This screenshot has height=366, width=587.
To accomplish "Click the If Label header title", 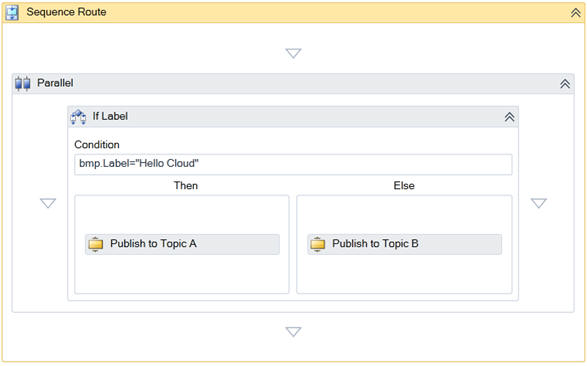I will [x=110, y=116].
